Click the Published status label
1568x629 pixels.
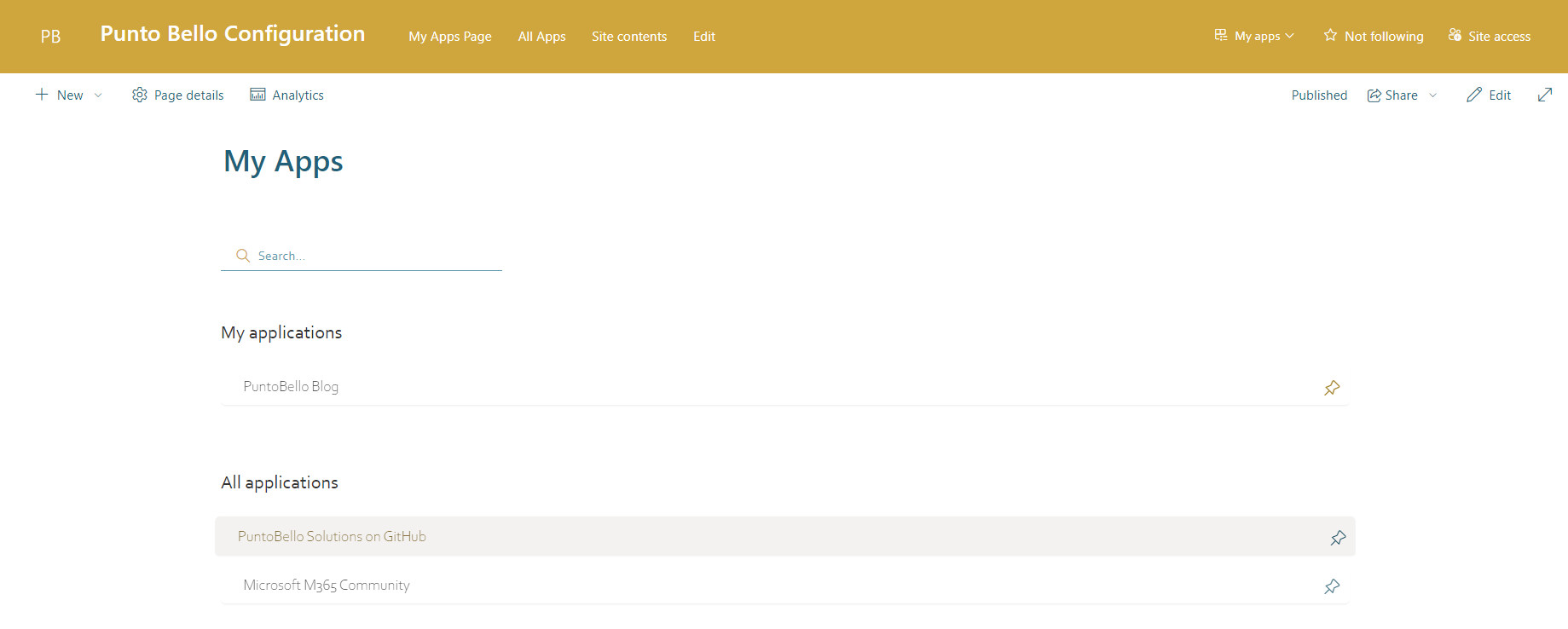tap(1319, 95)
